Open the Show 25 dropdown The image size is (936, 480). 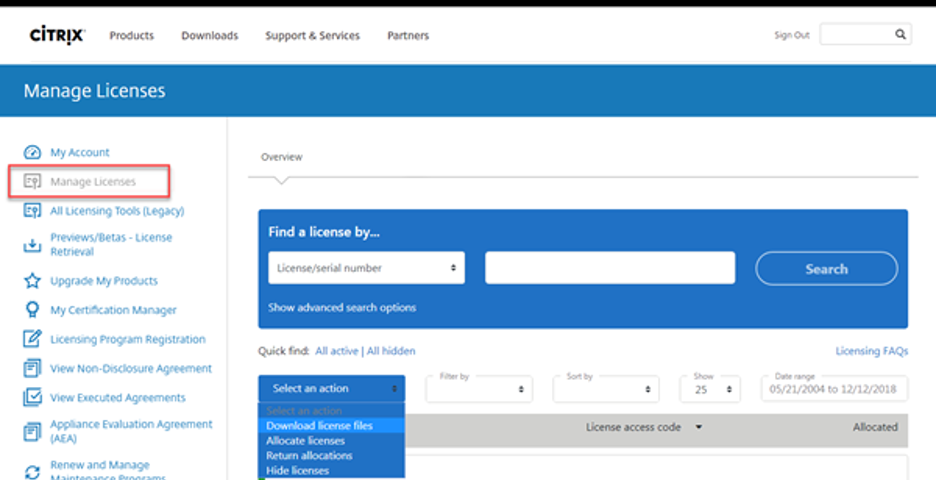click(x=710, y=389)
